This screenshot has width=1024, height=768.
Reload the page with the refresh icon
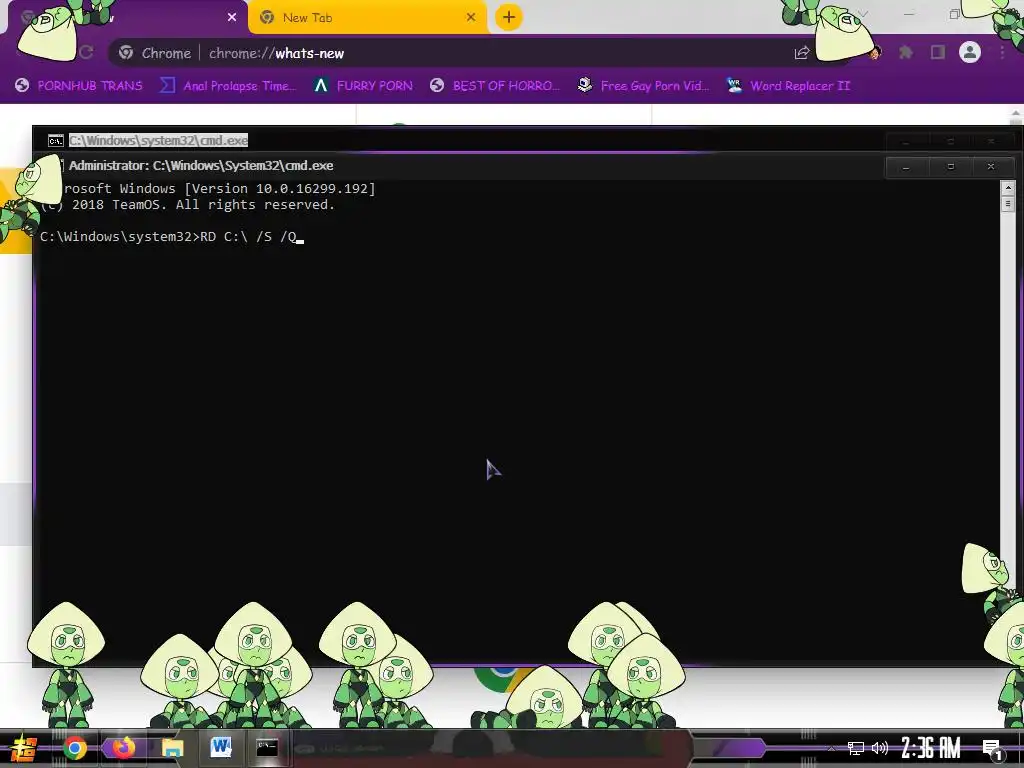(86, 52)
